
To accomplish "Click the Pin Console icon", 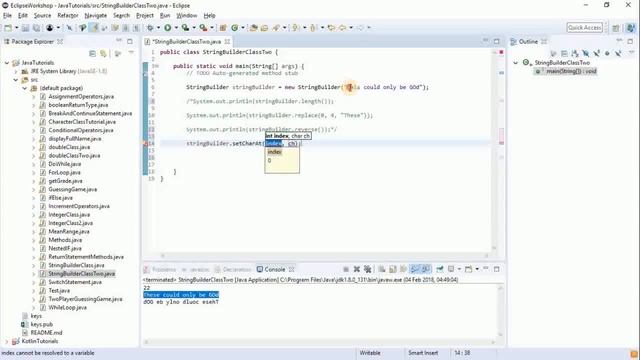I will coord(440,269).
